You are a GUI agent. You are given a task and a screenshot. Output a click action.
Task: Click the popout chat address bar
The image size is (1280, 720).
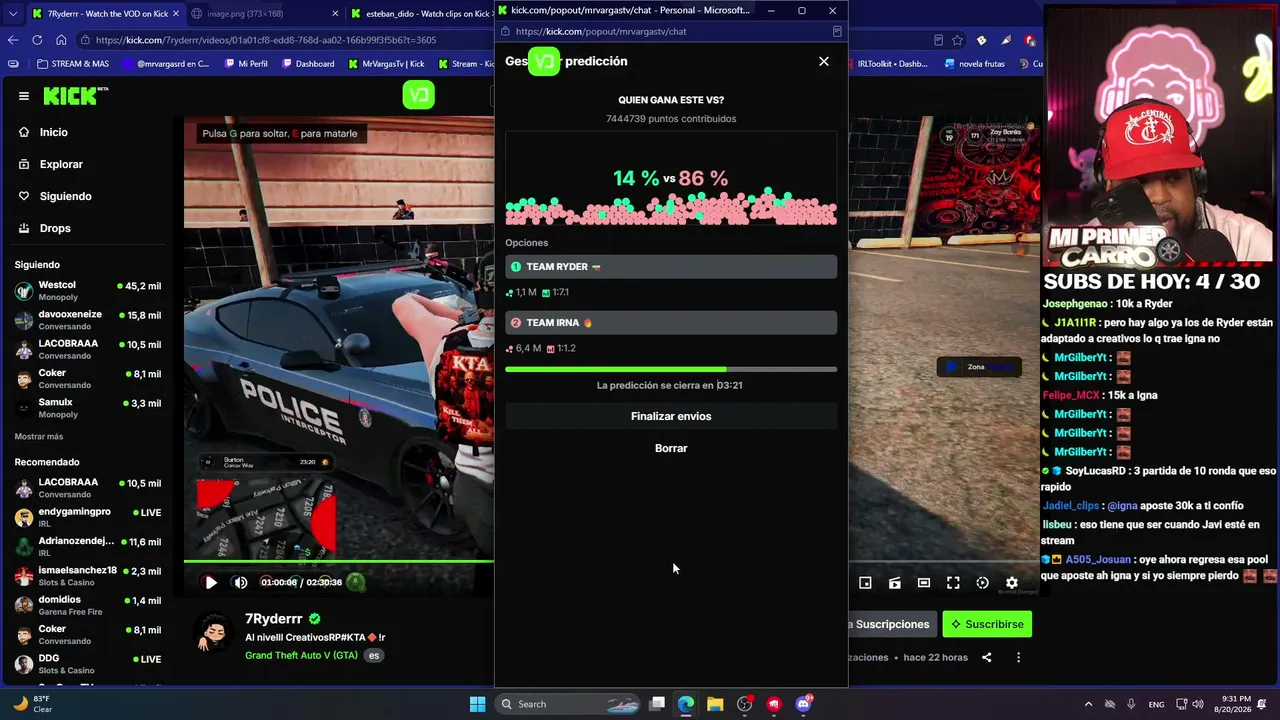pyautogui.click(x=672, y=31)
